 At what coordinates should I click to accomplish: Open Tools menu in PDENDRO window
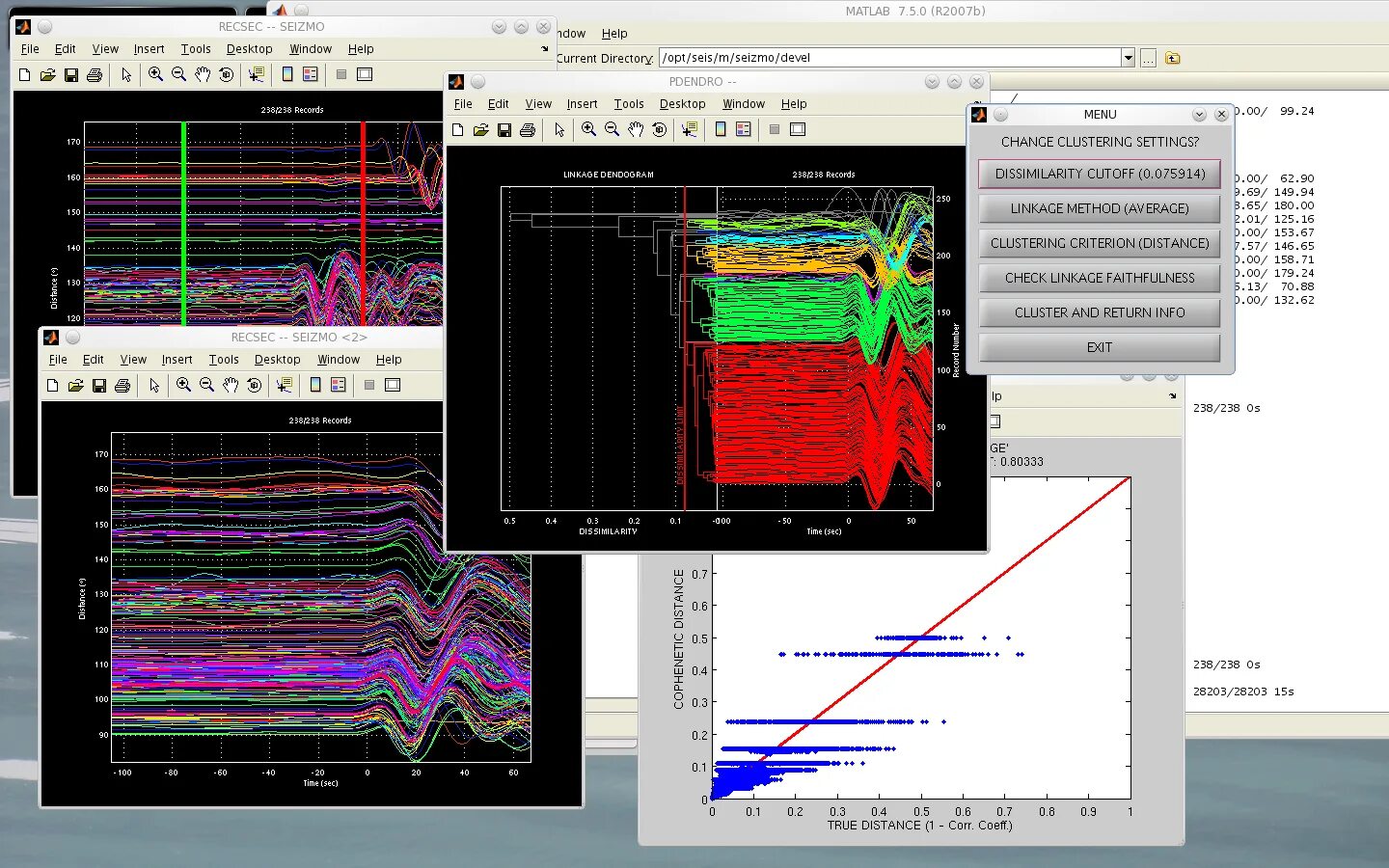[629, 104]
